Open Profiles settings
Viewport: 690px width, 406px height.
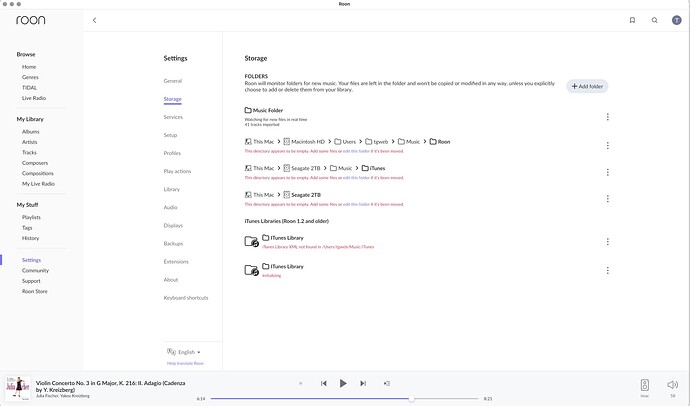point(172,153)
